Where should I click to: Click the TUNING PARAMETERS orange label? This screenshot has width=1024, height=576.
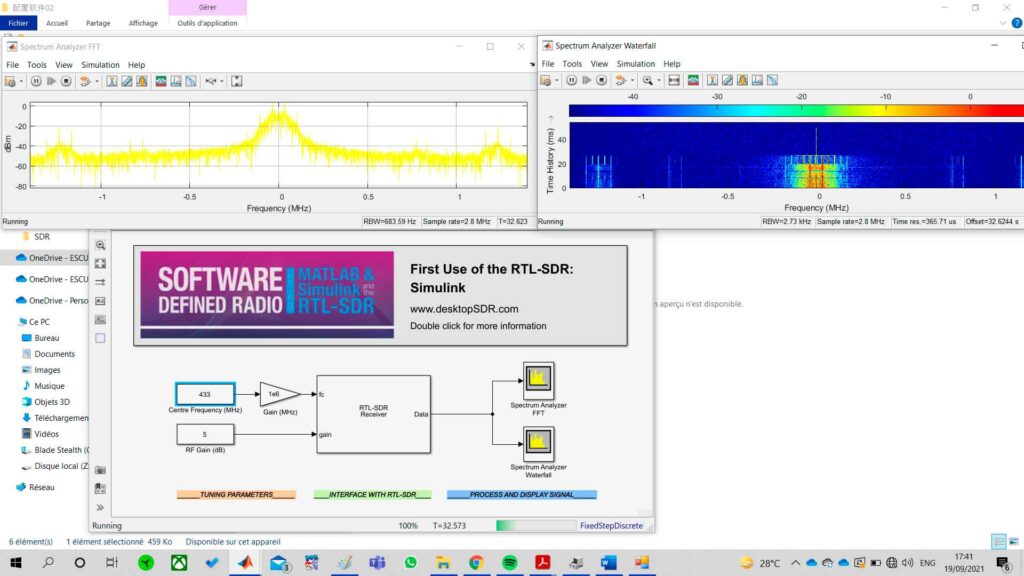[x=236, y=494]
